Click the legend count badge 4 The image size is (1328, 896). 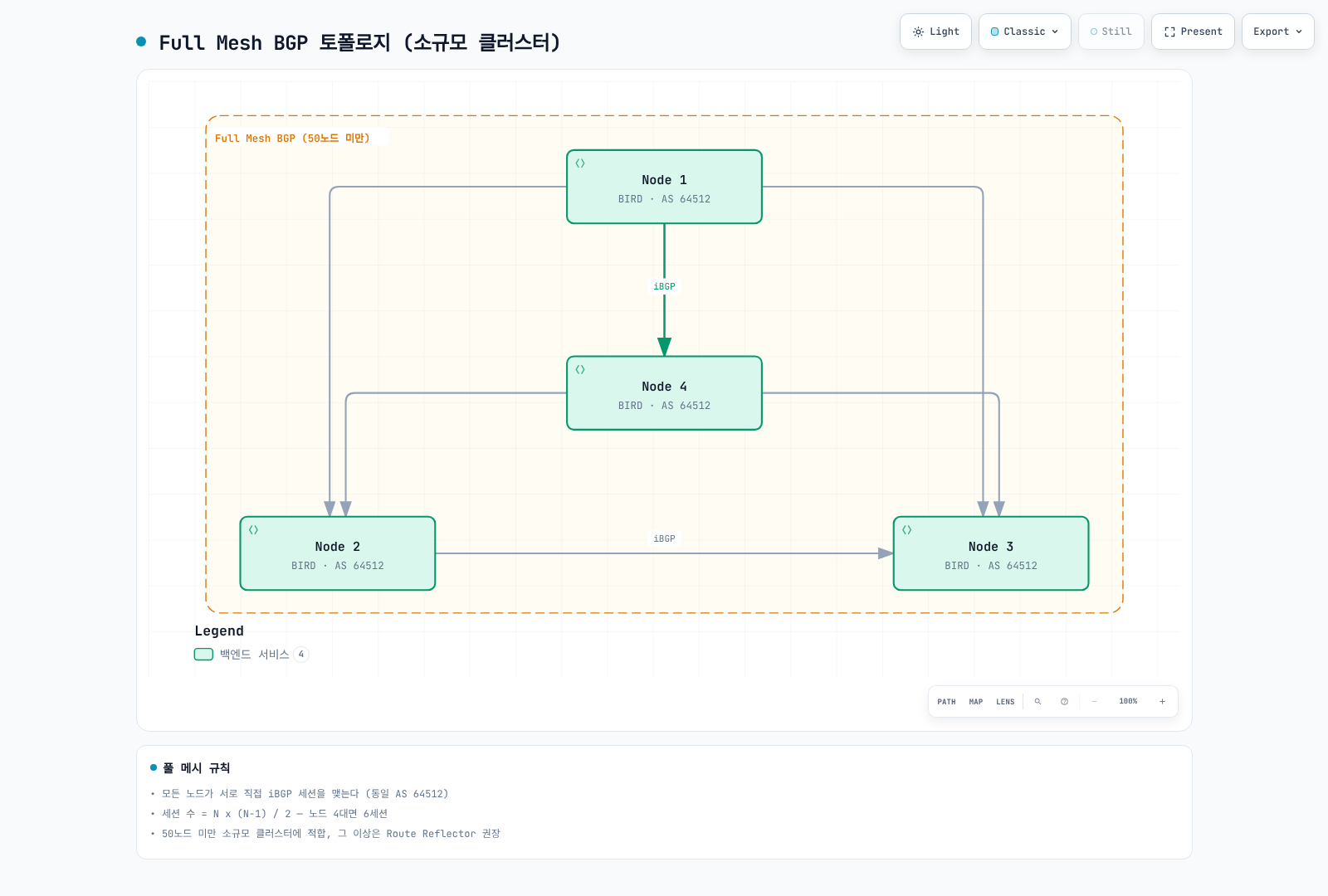(x=301, y=655)
